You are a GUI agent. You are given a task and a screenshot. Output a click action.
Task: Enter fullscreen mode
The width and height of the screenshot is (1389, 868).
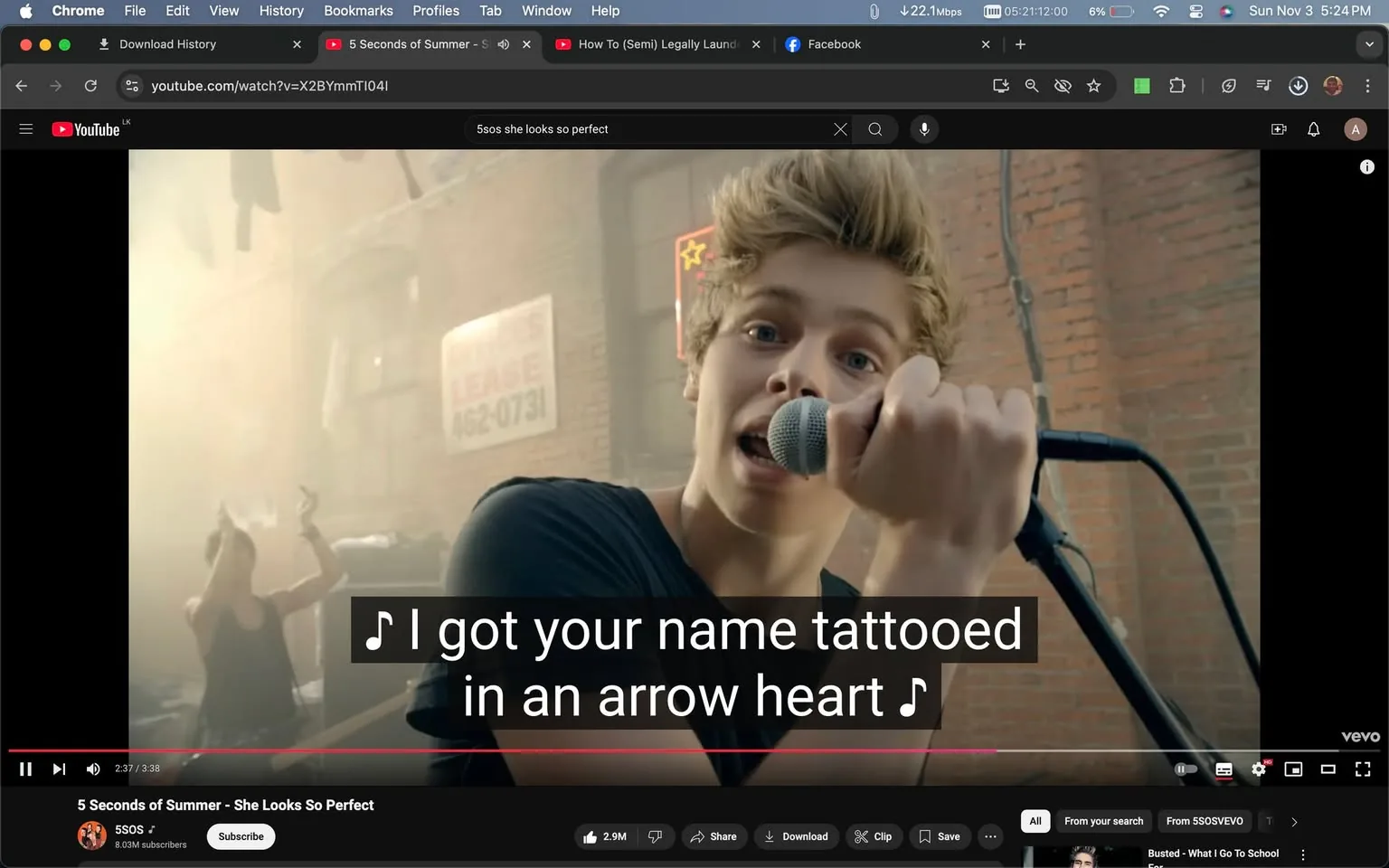pyautogui.click(x=1363, y=769)
